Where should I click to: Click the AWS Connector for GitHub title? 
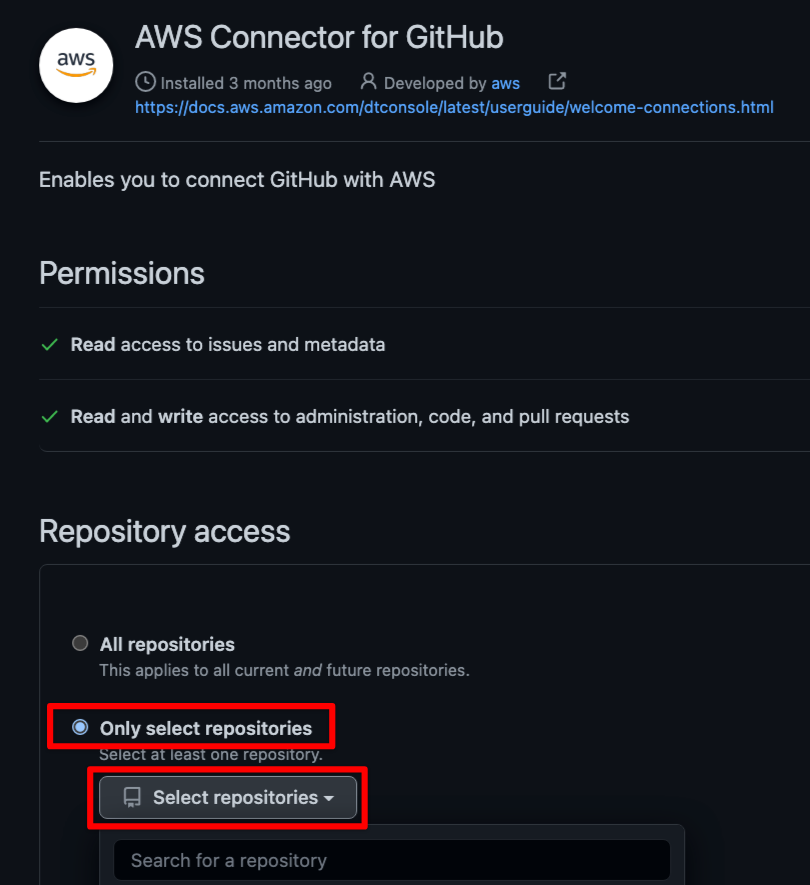319,38
